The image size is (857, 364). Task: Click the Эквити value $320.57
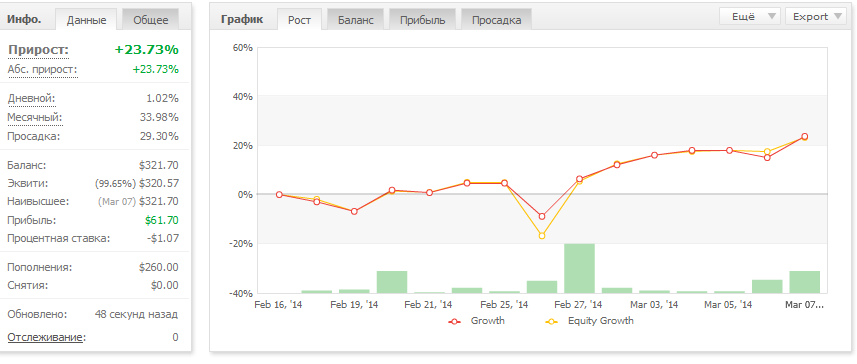(159, 184)
